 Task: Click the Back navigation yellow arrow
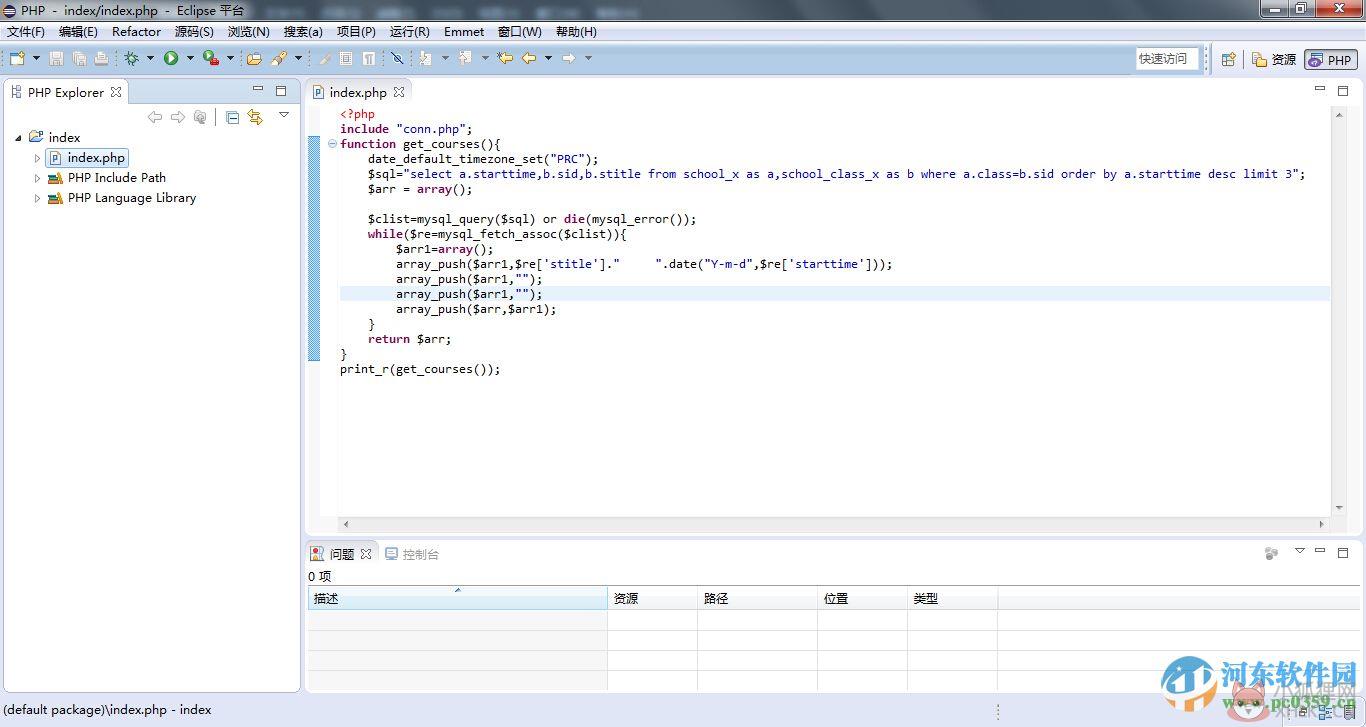(529, 58)
